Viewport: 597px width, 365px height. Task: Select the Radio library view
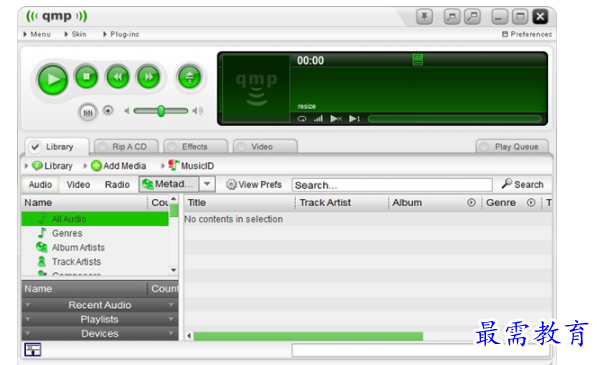coord(117,185)
